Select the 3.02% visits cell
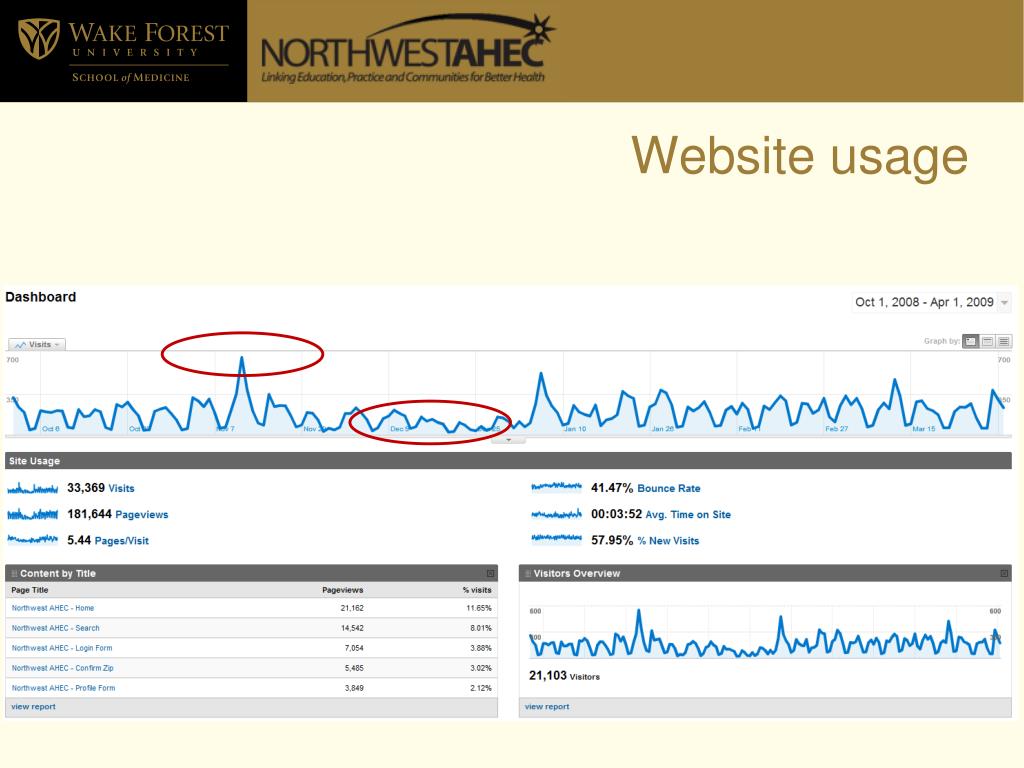Image resolution: width=1024 pixels, height=768 pixels. [481, 668]
